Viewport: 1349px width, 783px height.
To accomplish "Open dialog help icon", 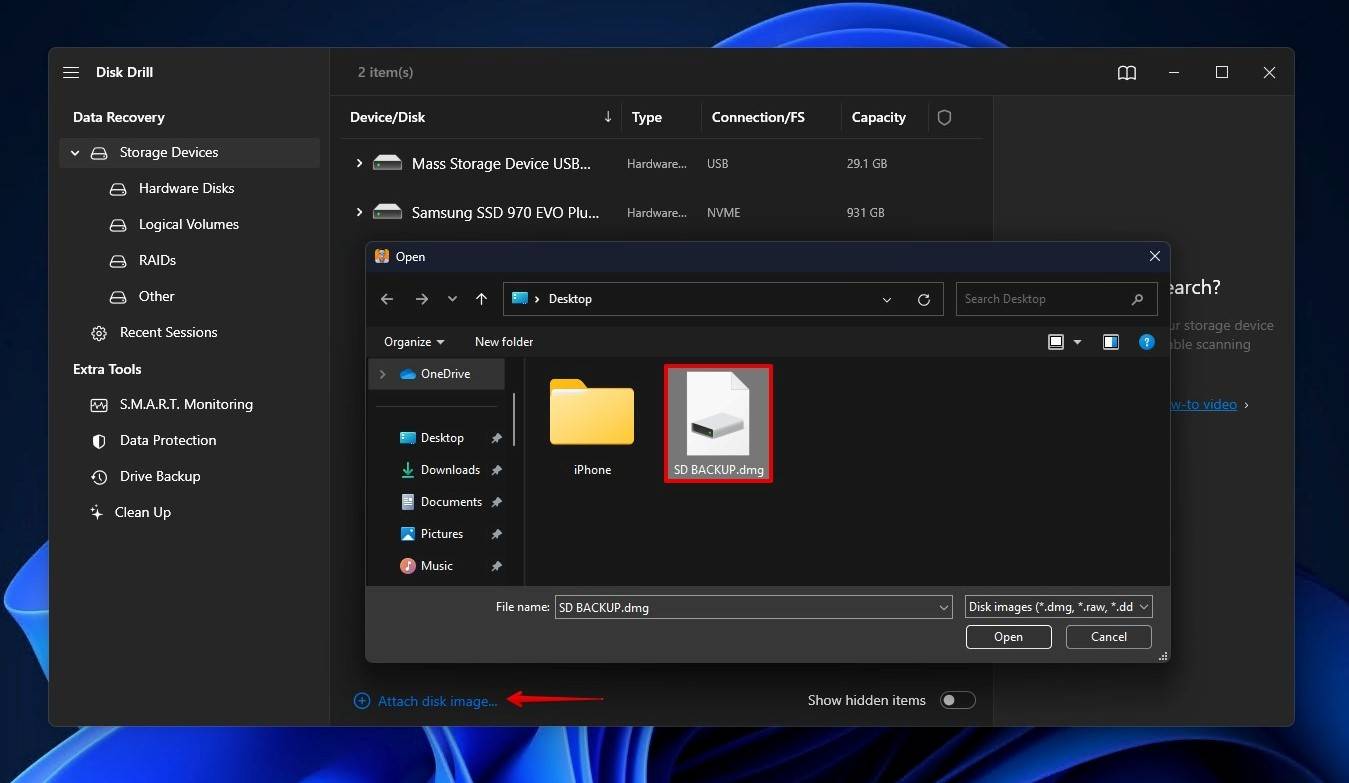I will click(1147, 342).
